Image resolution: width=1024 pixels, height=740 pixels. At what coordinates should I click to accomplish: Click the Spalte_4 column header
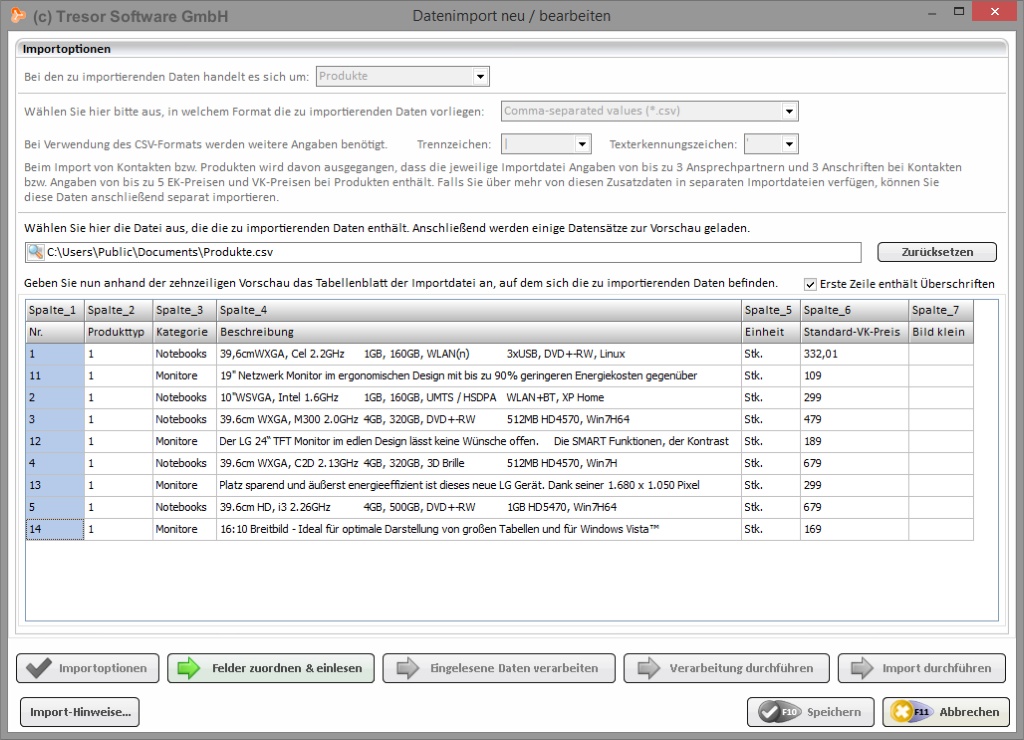pyautogui.click(x=478, y=310)
